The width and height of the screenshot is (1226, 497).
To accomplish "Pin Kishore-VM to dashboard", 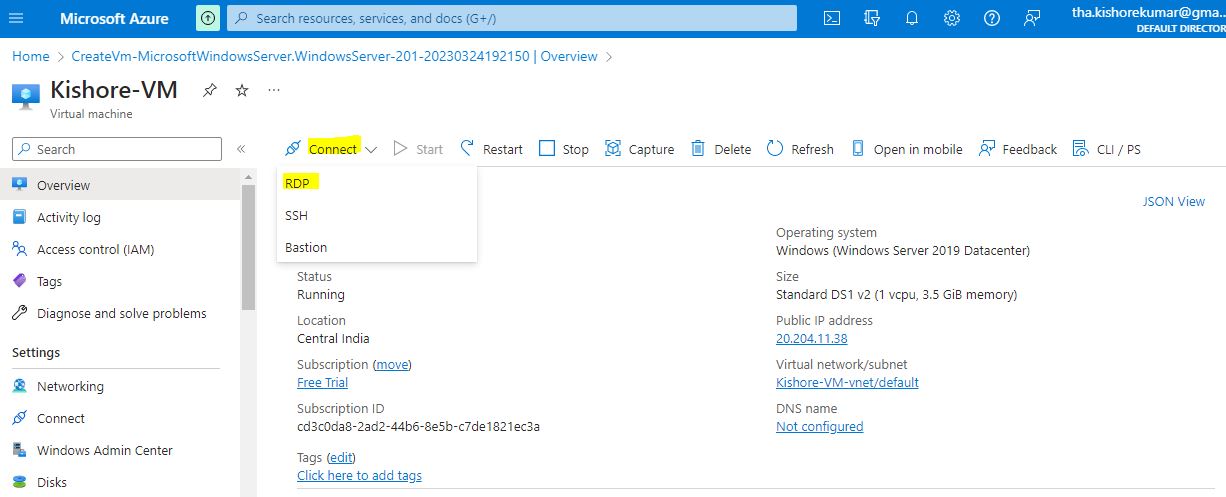I will point(210,90).
